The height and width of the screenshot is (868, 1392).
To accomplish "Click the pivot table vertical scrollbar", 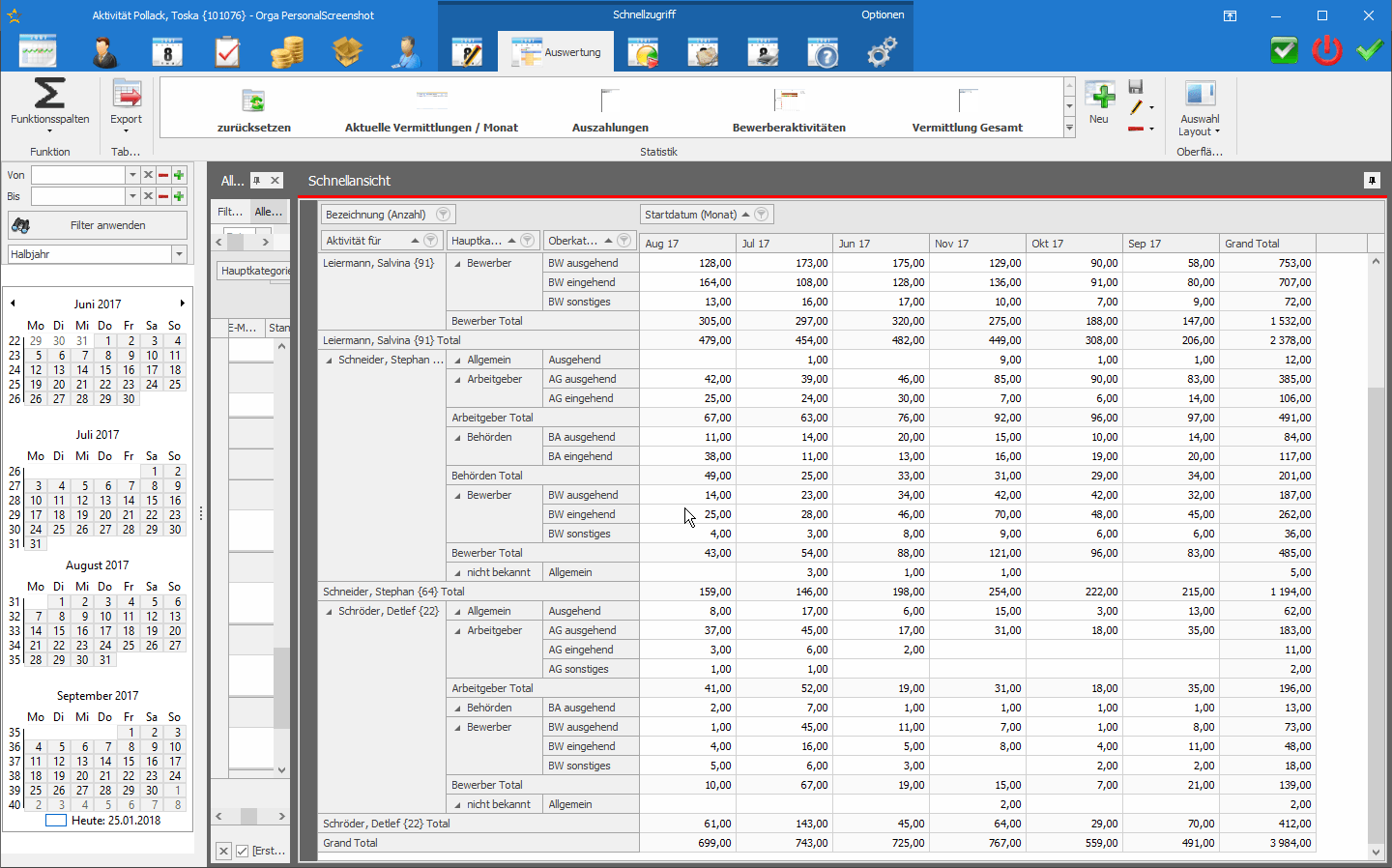I will (x=1376, y=615).
